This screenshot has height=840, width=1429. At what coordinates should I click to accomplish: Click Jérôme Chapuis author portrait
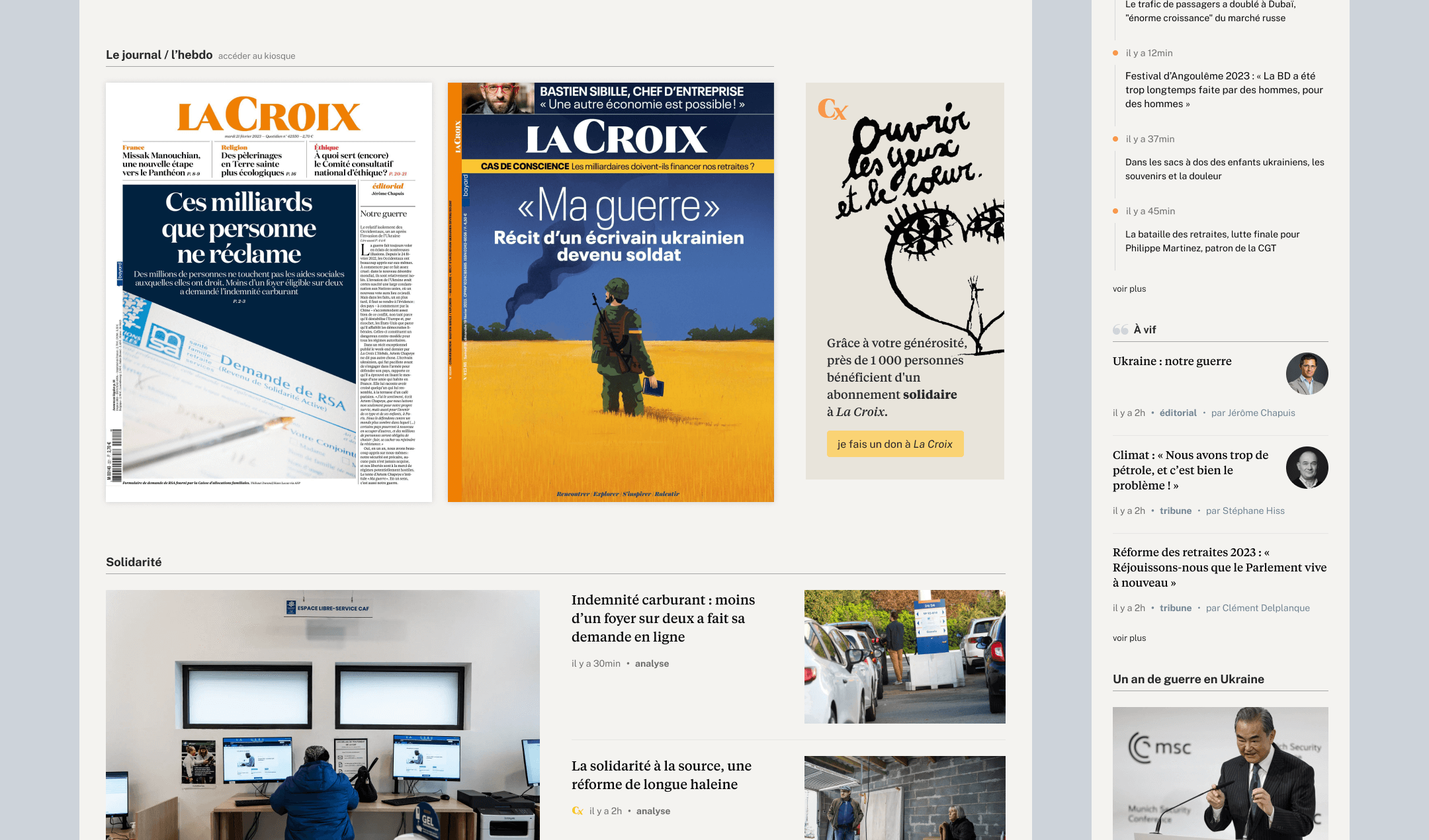tap(1307, 374)
